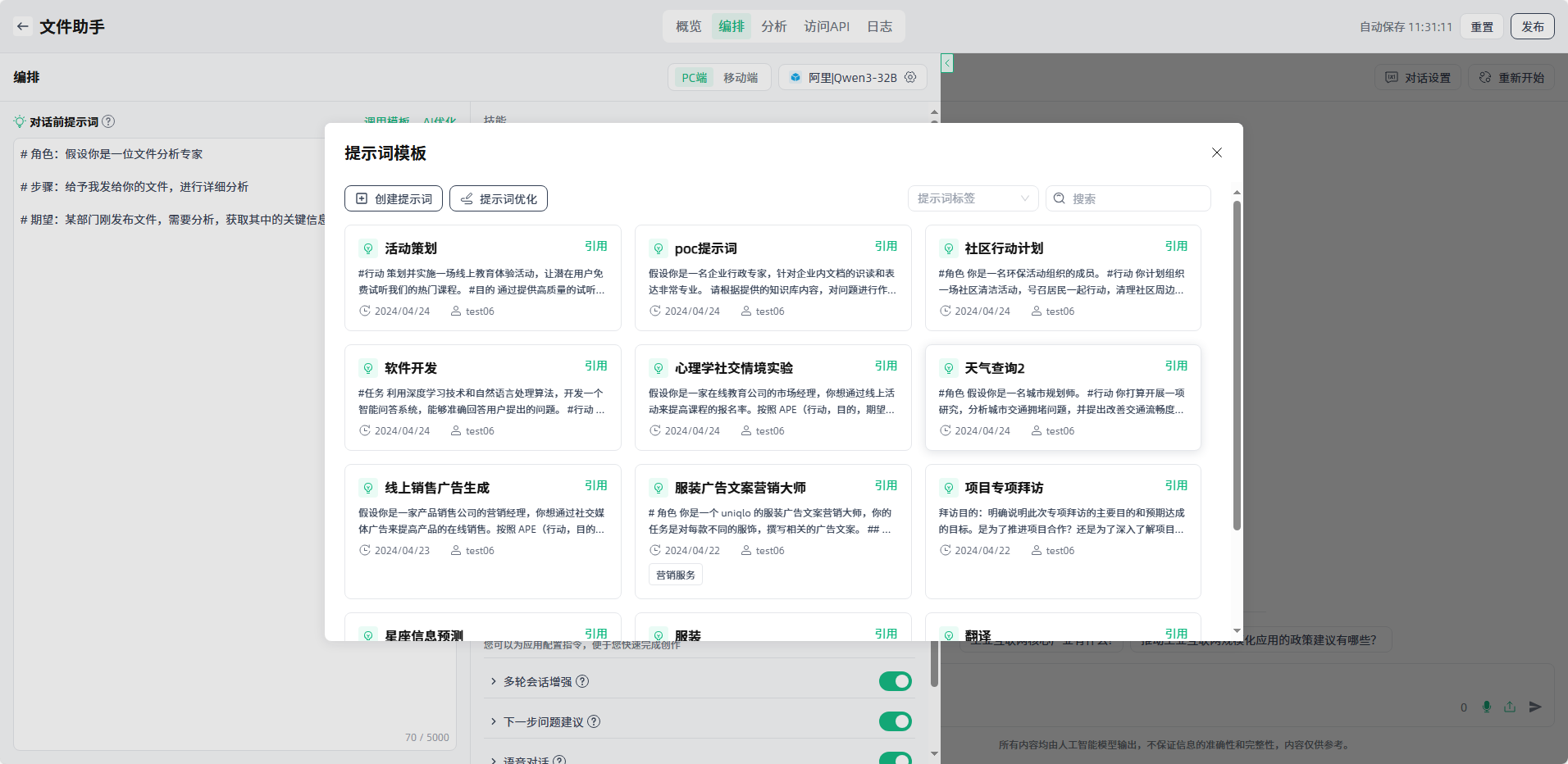Expand the 下一步问题建议 section
This screenshot has height=764, width=1568.
coord(494,721)
